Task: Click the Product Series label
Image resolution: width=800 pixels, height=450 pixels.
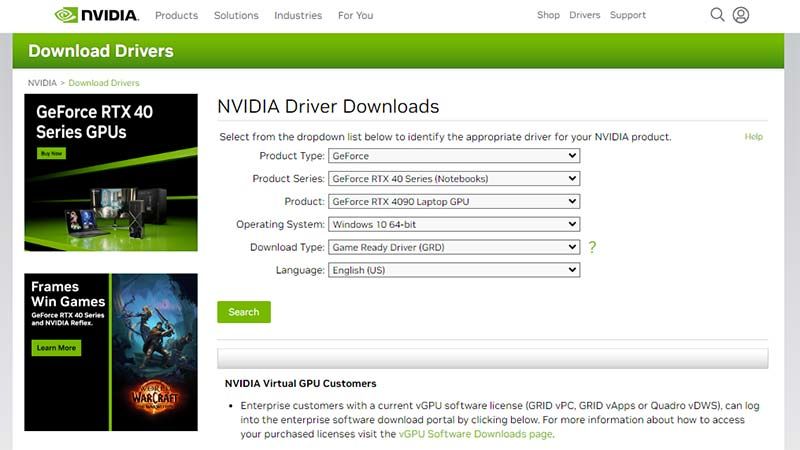Action: click(288, 179)
